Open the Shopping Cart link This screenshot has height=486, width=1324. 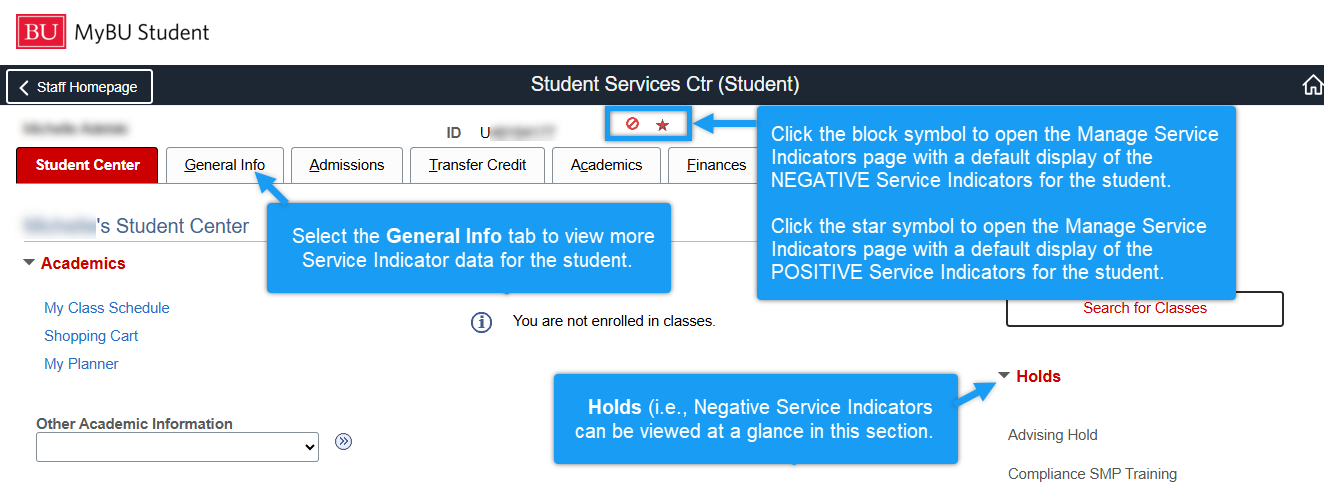(91, 336)
